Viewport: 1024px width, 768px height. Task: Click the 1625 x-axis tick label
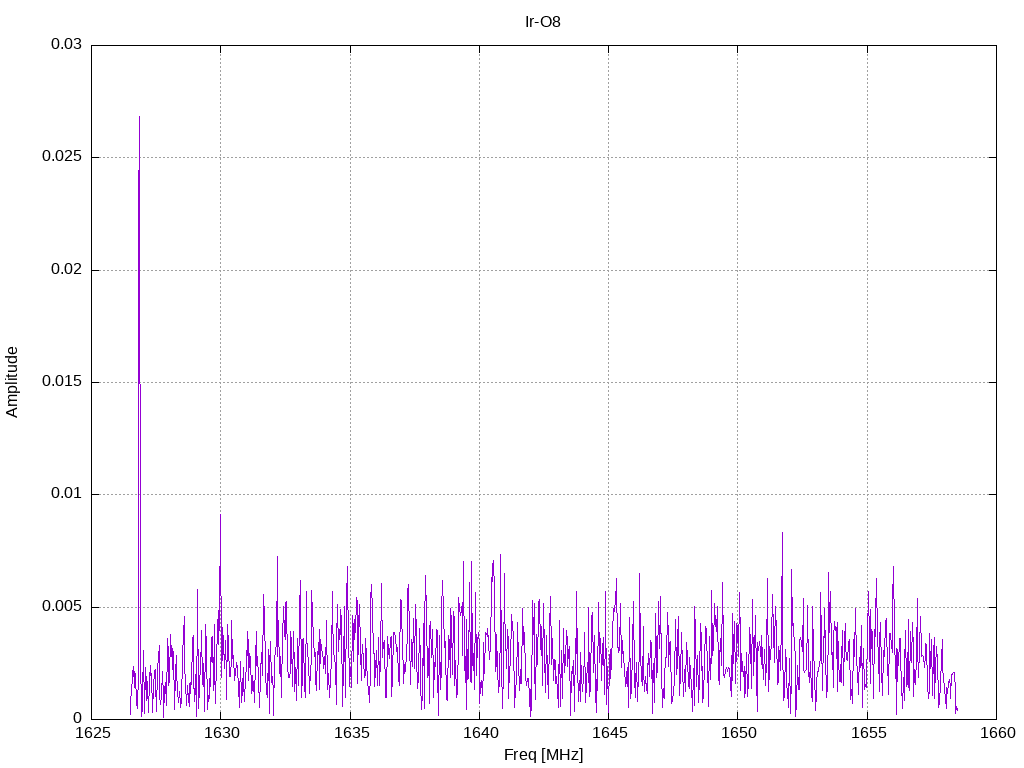[93, 733]
